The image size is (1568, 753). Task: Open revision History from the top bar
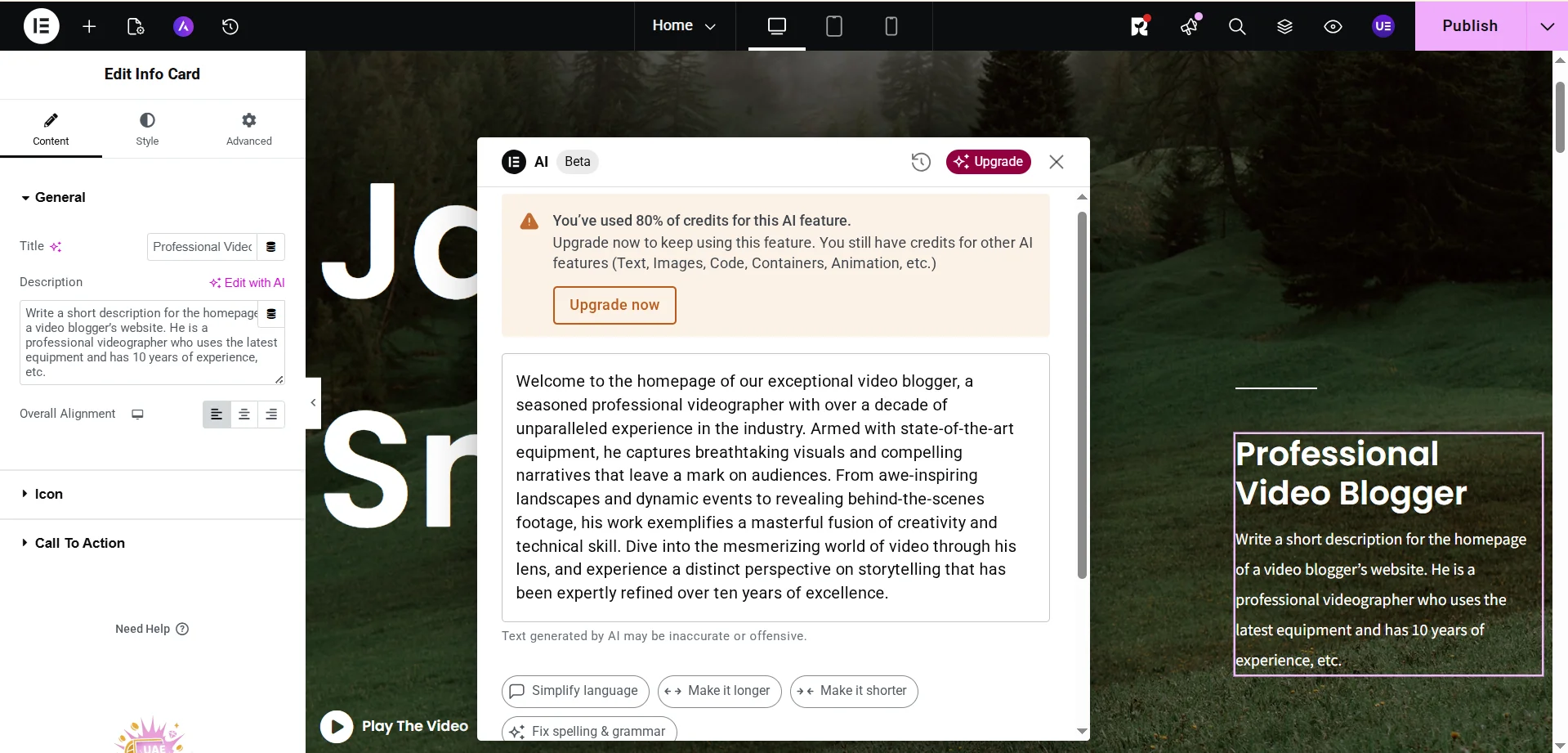tap(230, 25)
